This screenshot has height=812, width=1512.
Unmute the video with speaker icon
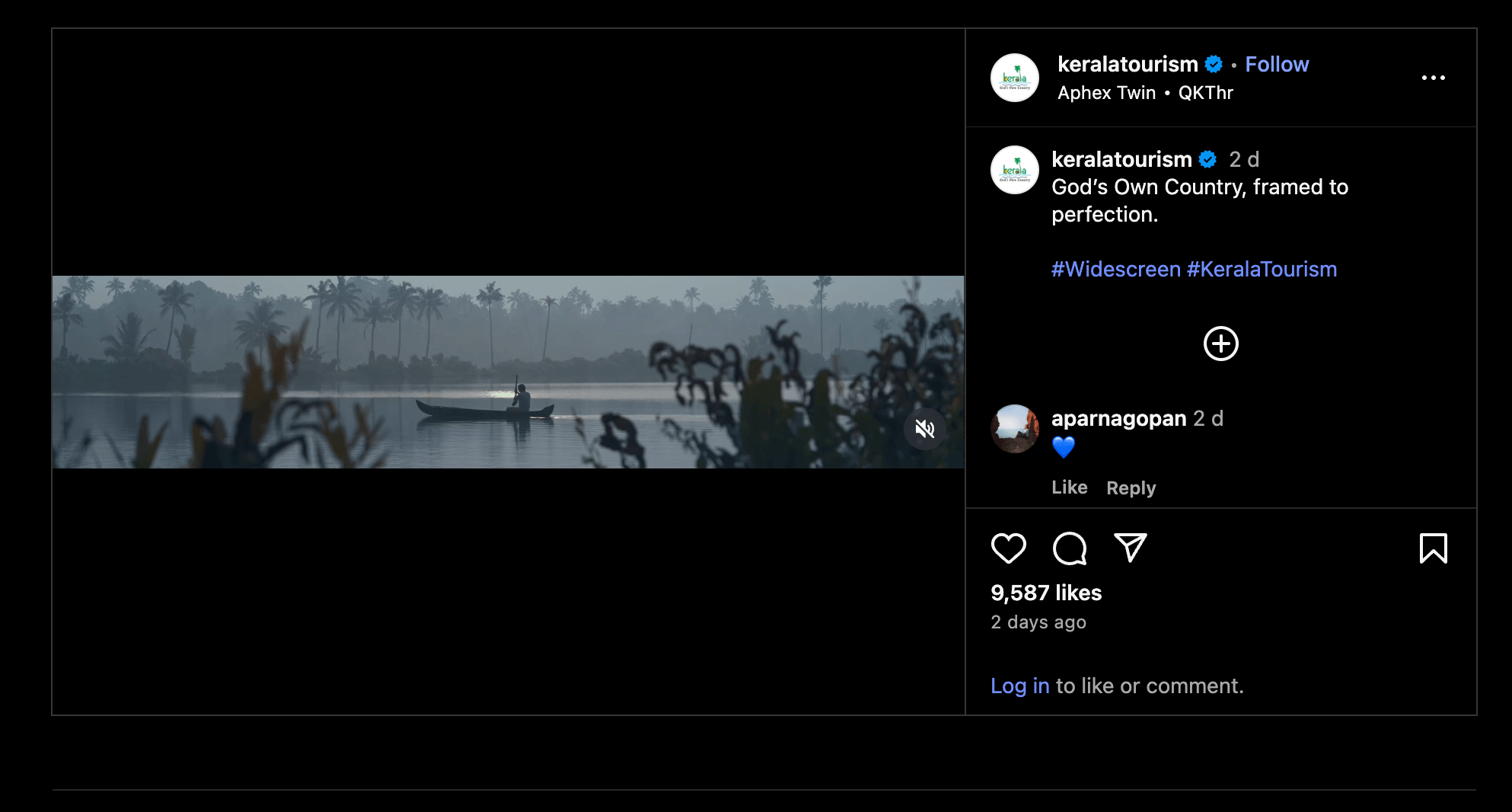[924, 429]
